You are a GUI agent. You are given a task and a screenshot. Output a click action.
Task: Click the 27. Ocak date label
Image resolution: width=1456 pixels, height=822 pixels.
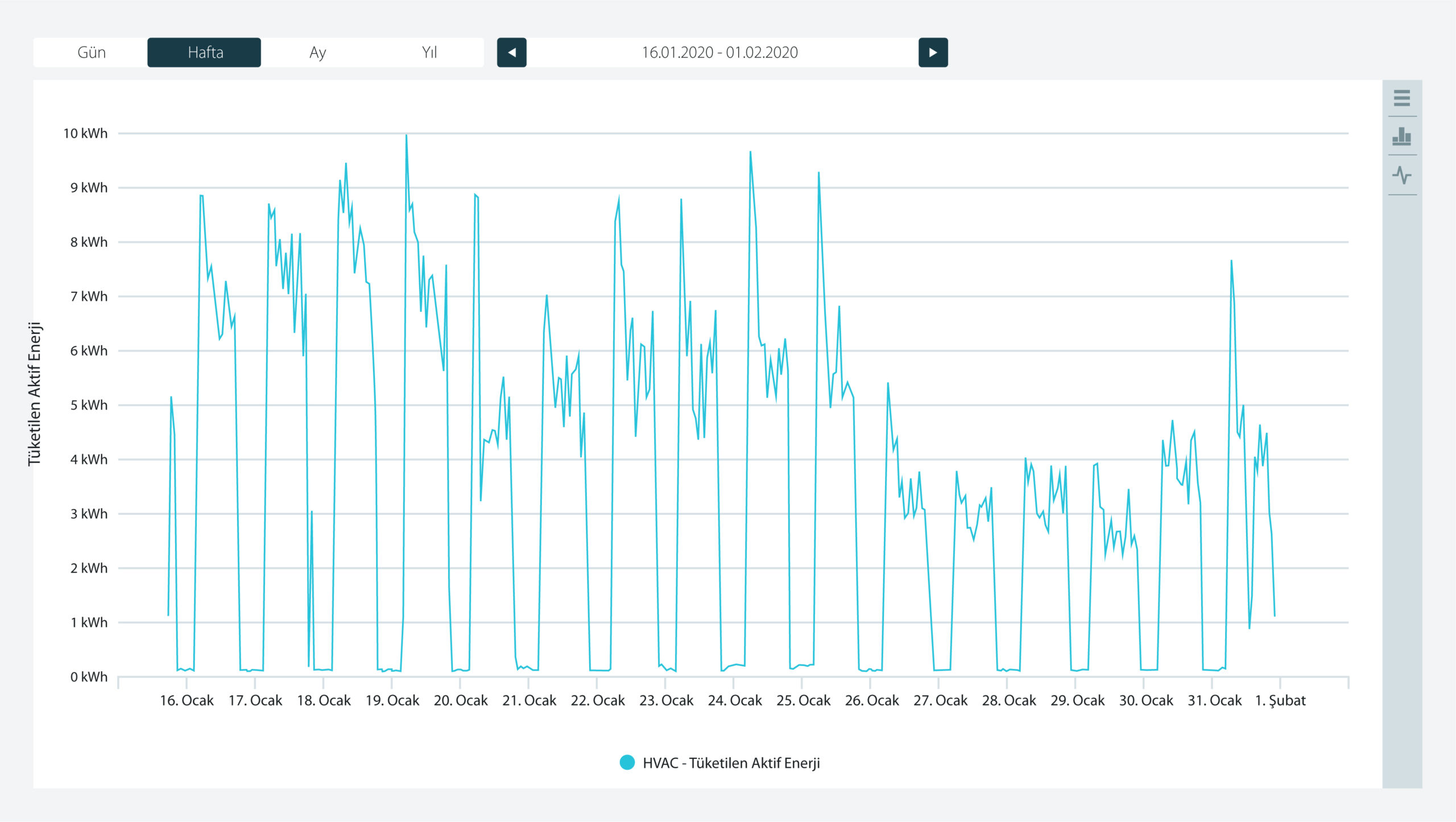tap(940, 700)
